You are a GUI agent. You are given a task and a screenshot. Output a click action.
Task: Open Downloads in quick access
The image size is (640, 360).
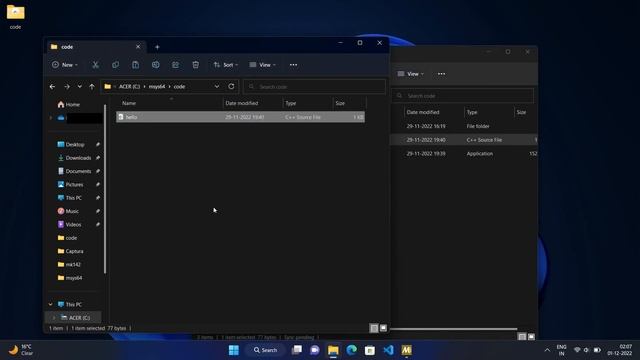[x=74, y=158]
